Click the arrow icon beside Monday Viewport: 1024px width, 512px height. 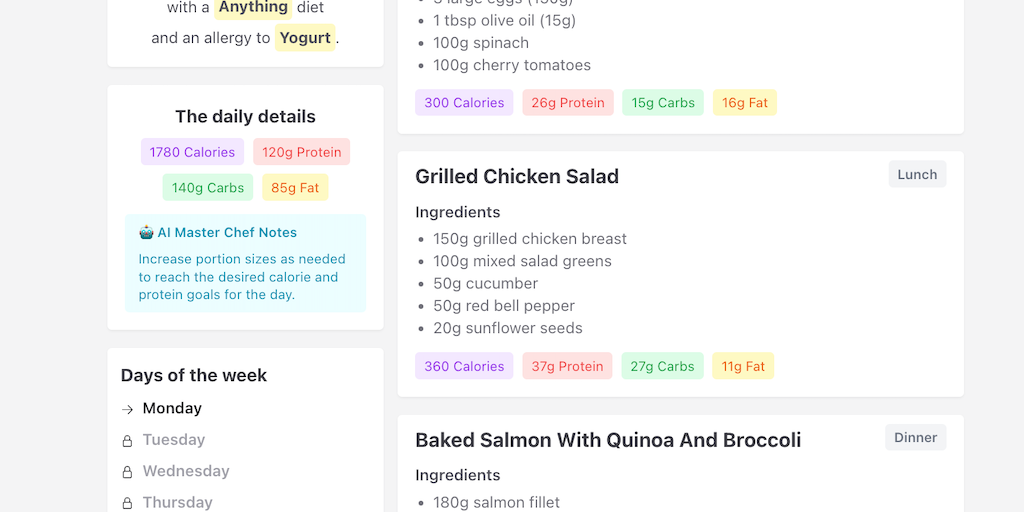[127, 409]
